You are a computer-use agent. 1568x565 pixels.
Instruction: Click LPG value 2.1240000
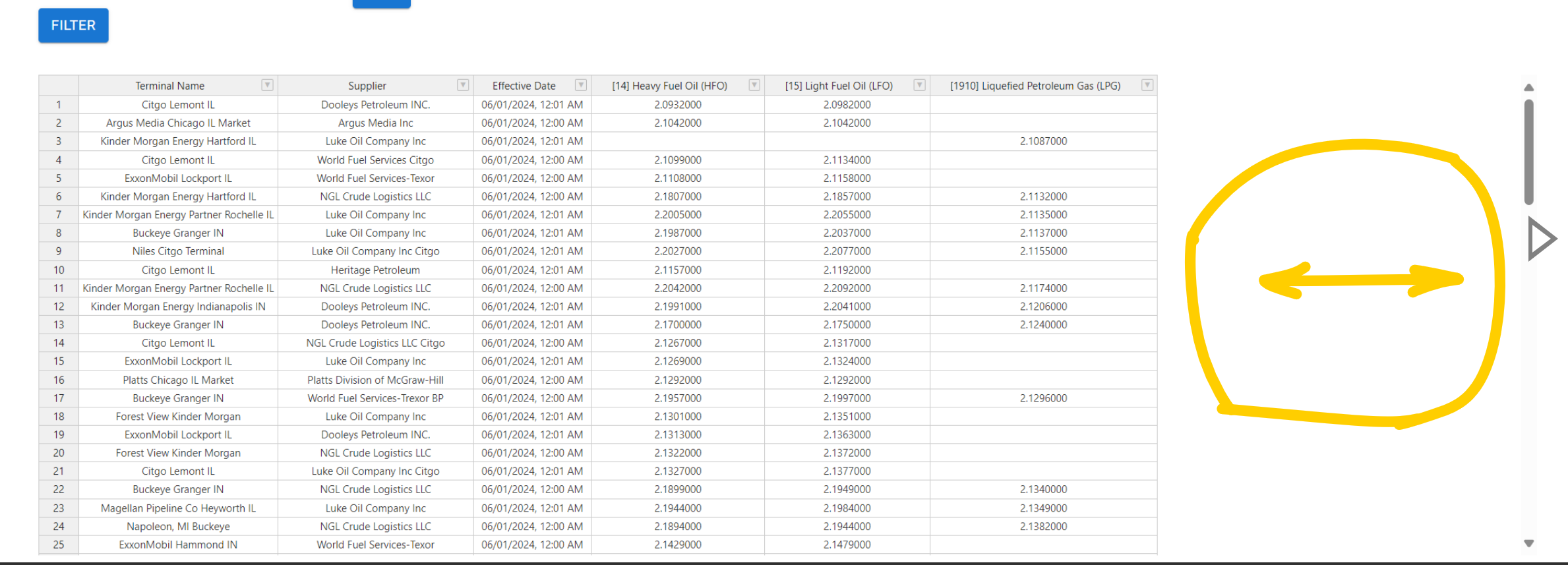[1043, 324]
